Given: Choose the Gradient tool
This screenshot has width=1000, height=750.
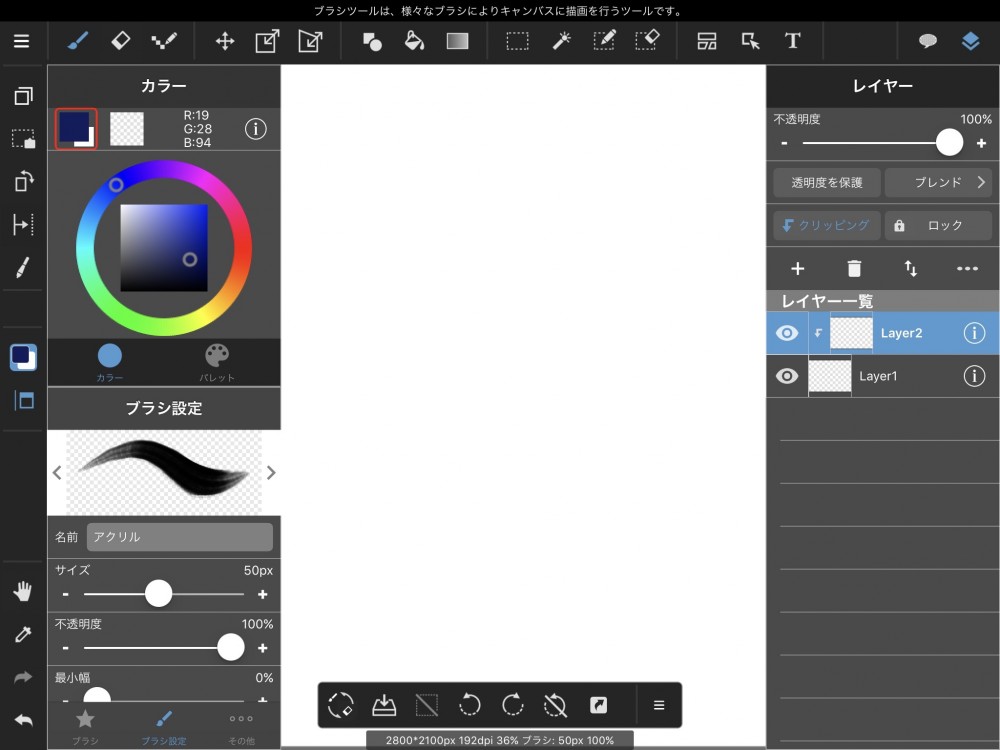Looking at the screenshot, I should coord(457,41).
